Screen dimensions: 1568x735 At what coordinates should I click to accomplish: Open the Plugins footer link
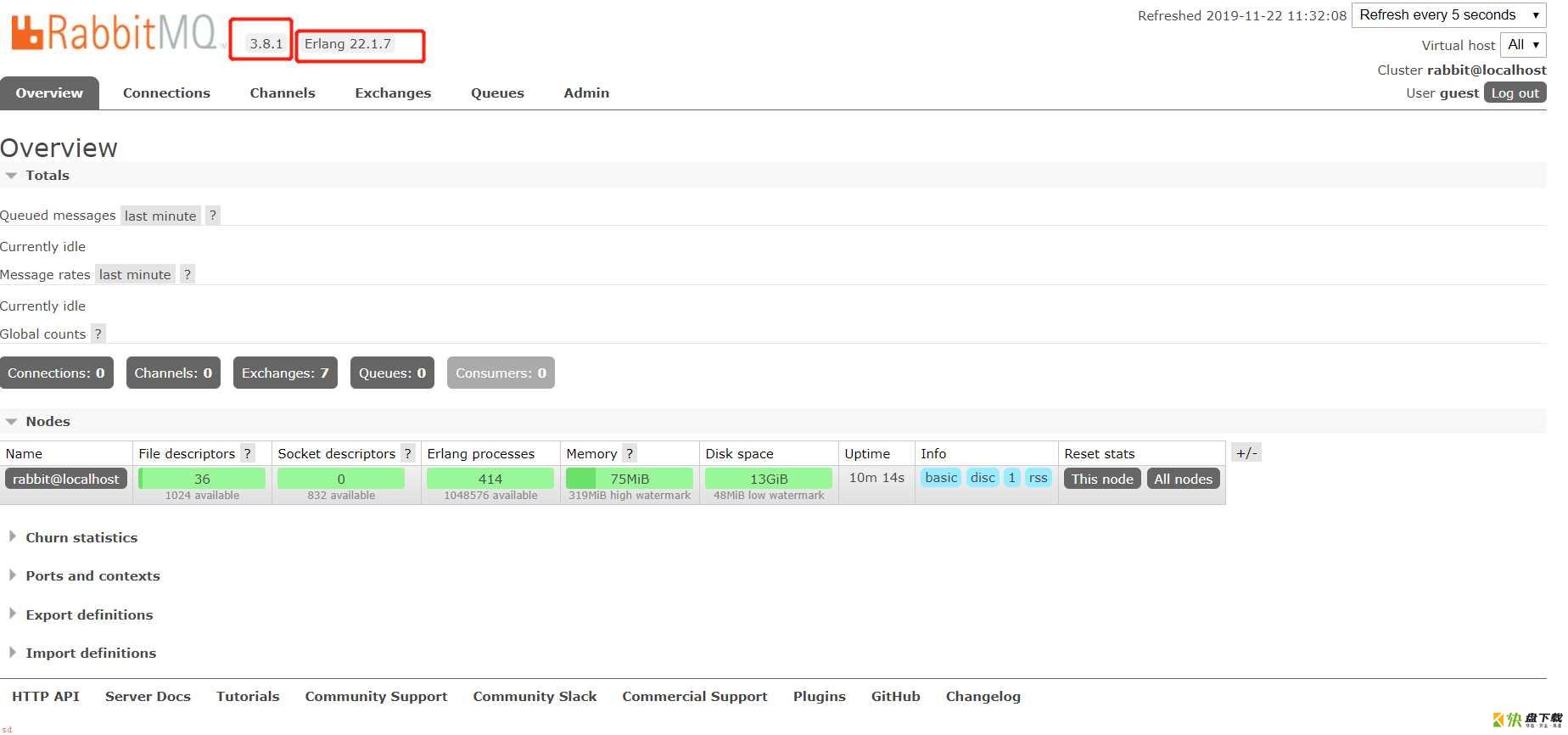(x=820, y=696)
